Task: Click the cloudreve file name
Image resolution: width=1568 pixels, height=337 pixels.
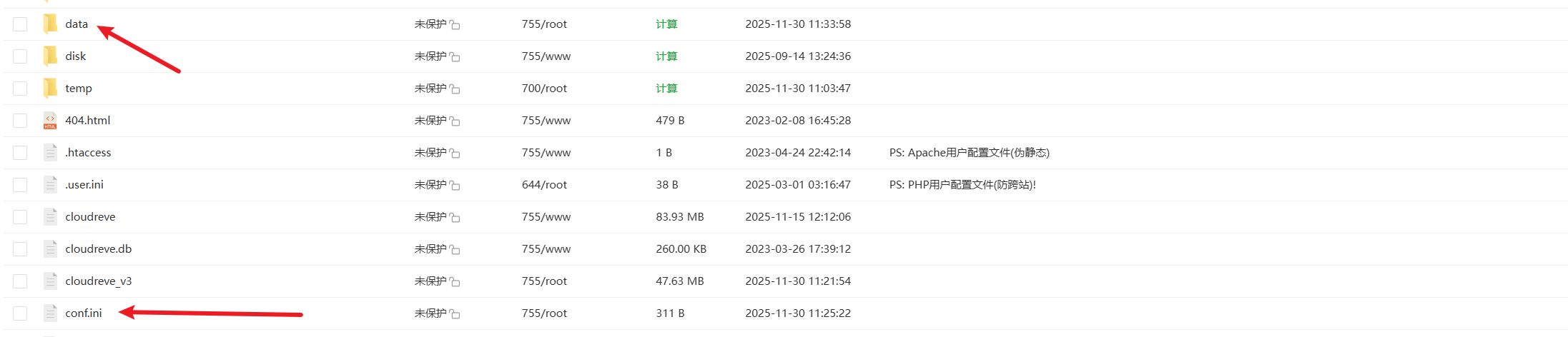Action: [90, 217]
